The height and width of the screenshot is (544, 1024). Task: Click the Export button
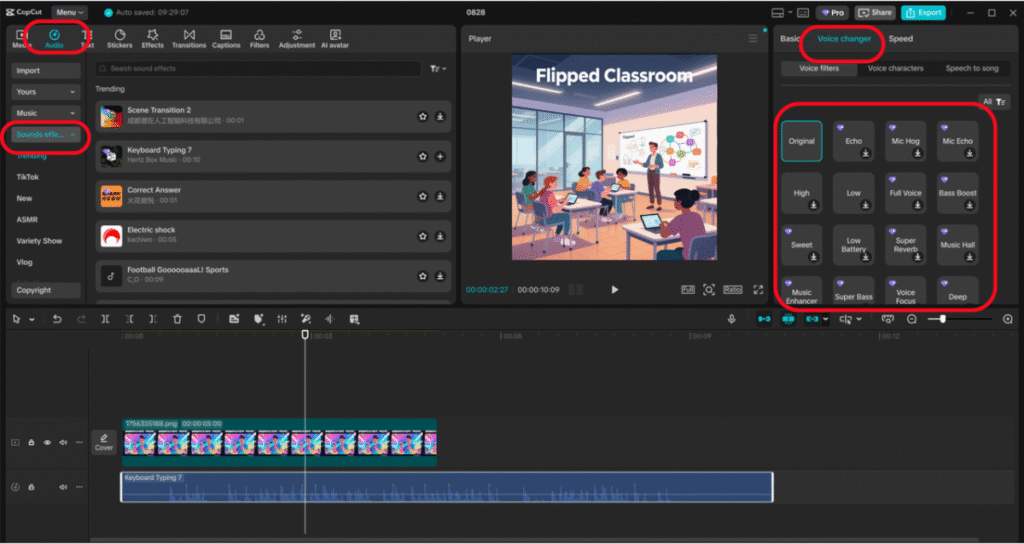click(x=923, y=13)
